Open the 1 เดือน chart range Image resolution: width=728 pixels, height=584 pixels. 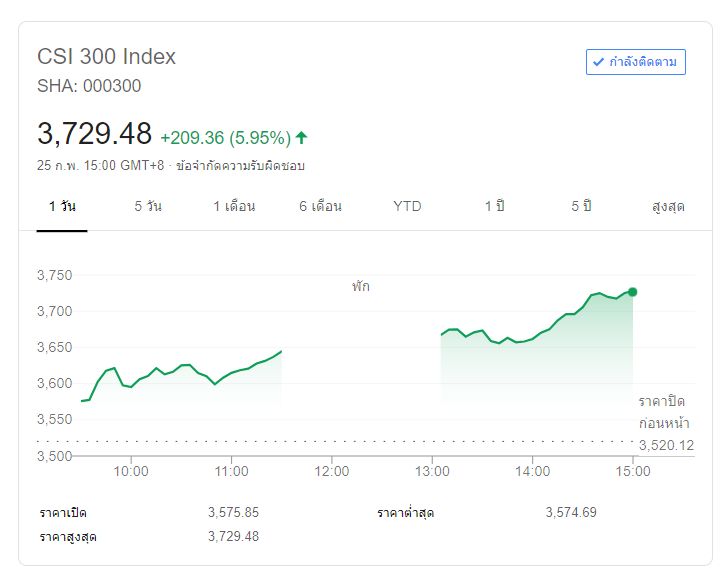[234, 206]
